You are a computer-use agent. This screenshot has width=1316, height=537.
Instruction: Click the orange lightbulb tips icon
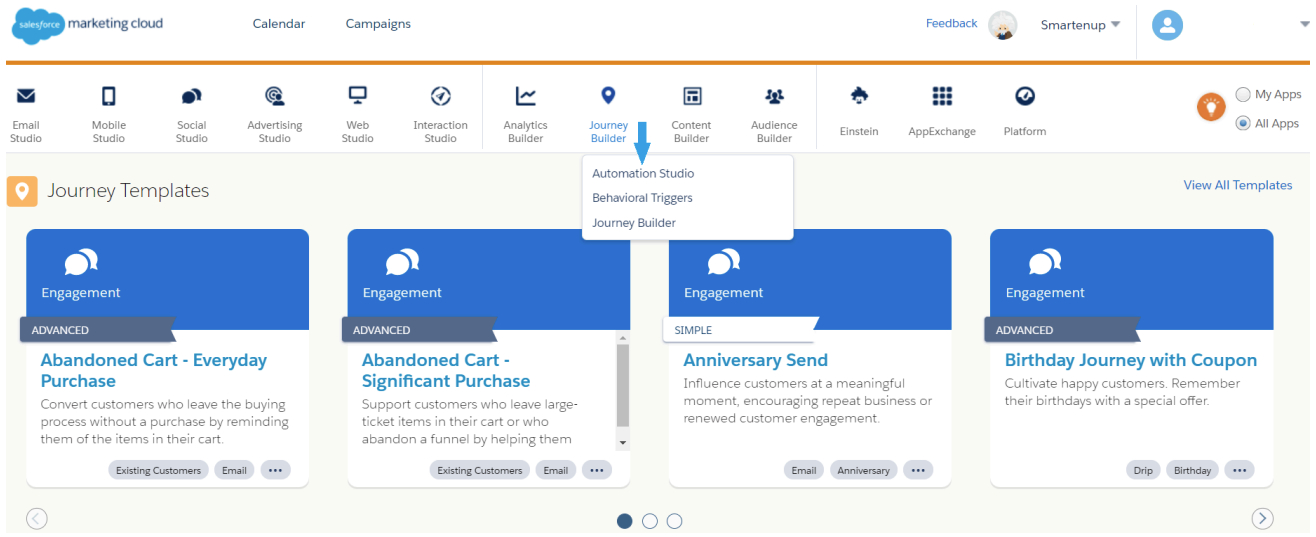[x=1211, y=106]
